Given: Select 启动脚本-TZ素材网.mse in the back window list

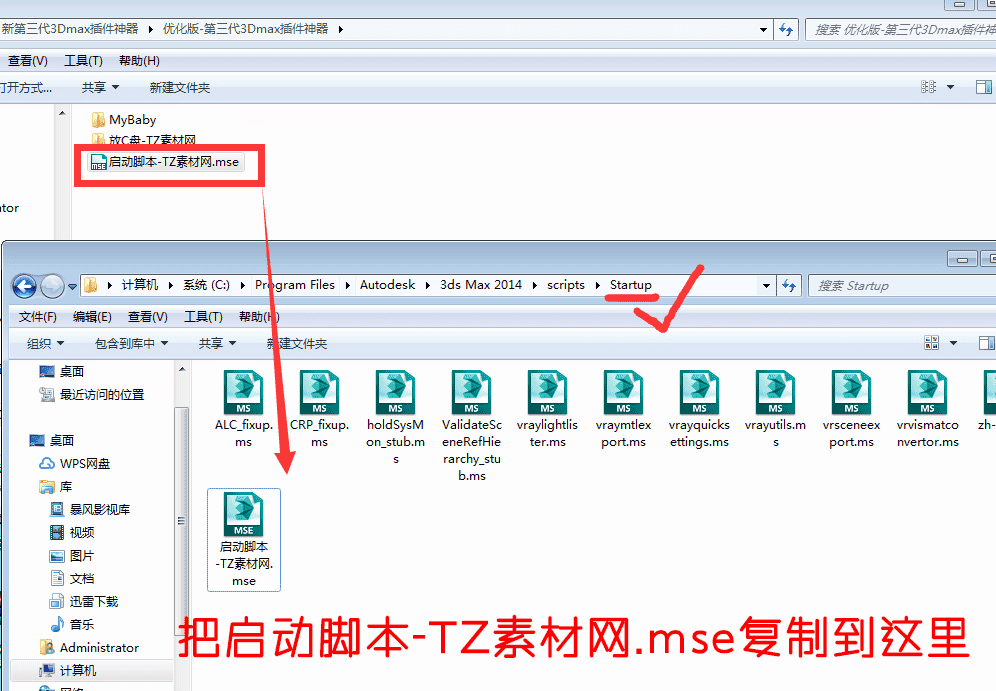Looking at the screenshot, I should (165, 162).
